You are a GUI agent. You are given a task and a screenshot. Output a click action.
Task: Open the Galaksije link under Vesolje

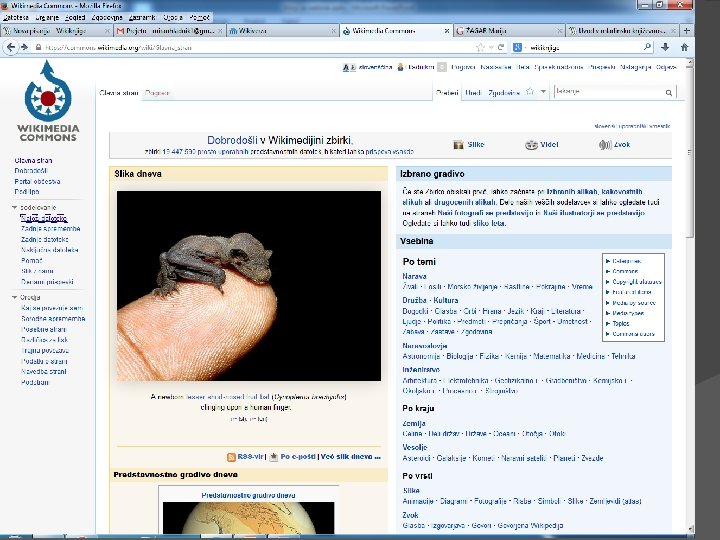pyautogui.click(x=451, y=458)
